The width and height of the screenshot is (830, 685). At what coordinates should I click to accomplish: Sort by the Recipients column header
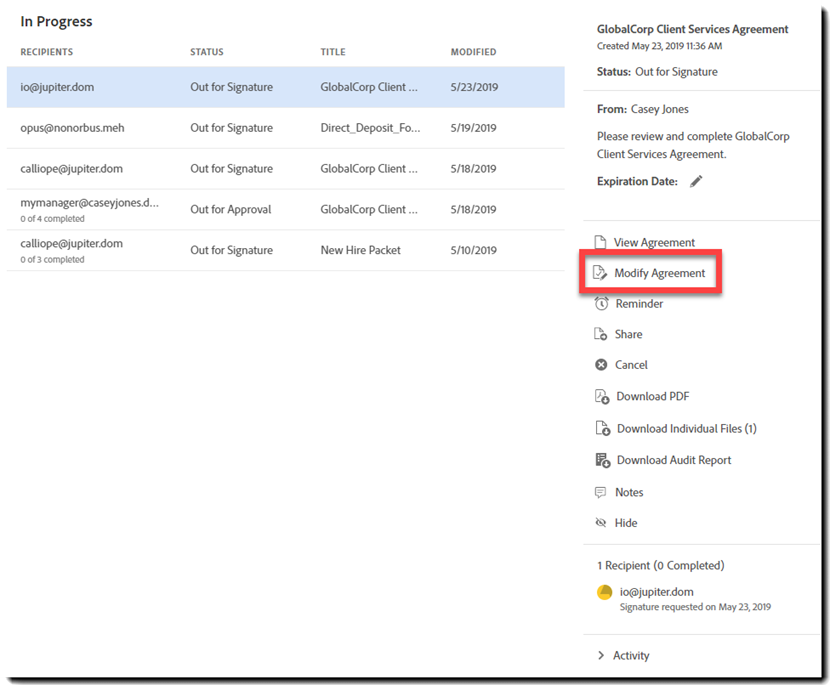coord(47,52)
